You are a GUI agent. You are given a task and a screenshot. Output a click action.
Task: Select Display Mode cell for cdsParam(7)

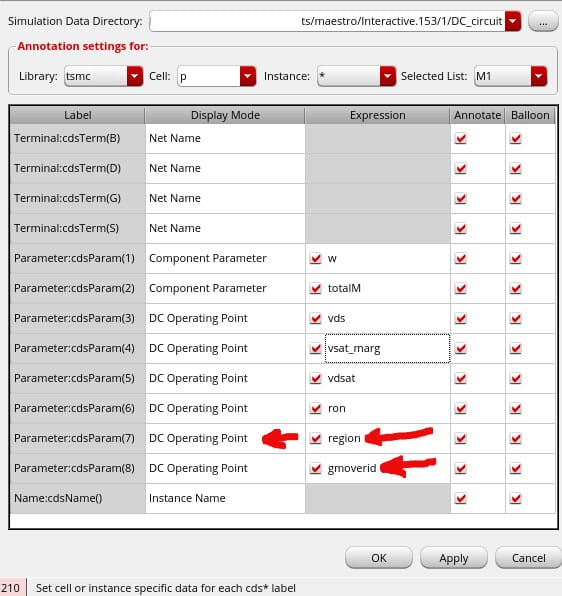tap(225, 438)
